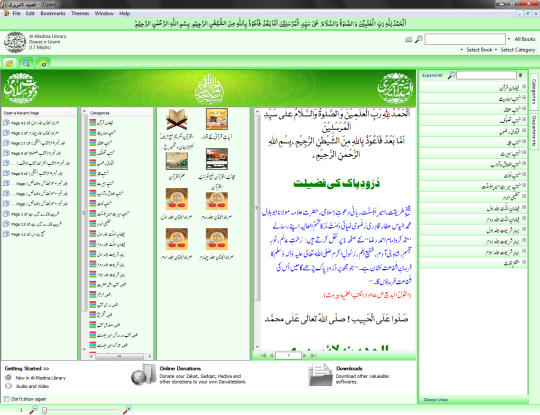Image resolution: width=540 pixels, height=415 pixels.
Task: Tick the 'Don't show again' checkbox
Action: coord(6,399)
